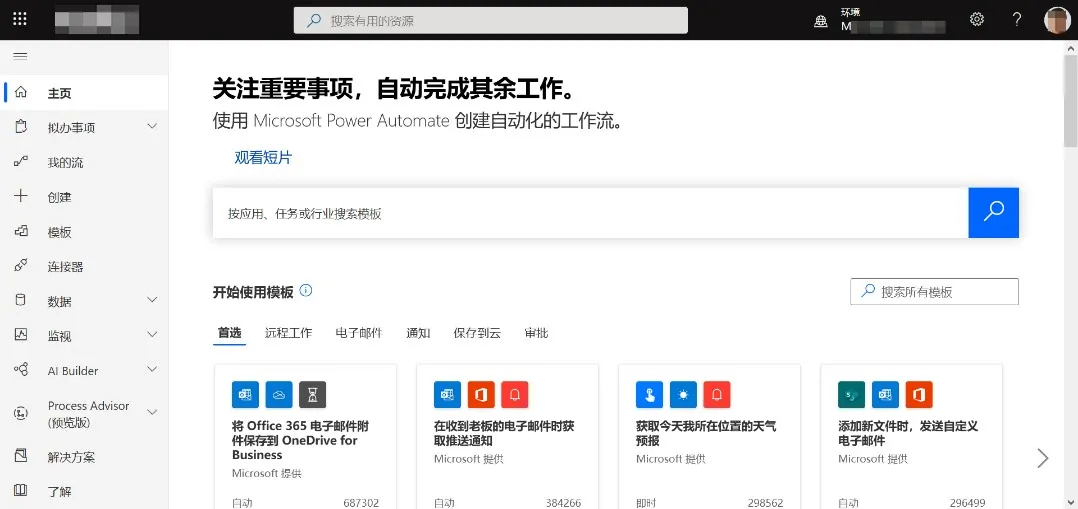Screen dimensions: 1078x509
Task: Select the 首选 tab
Action: tap(230, 333)
